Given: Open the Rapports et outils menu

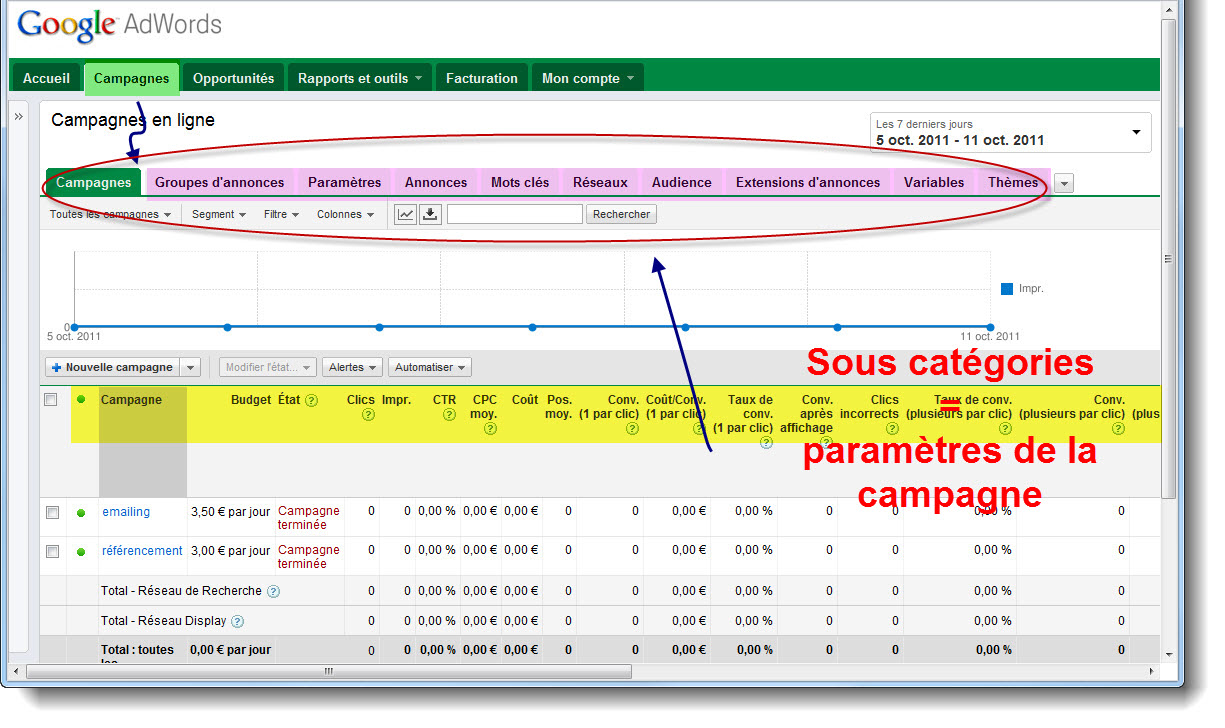Looking at the screenshot, I should coord(360,78).
